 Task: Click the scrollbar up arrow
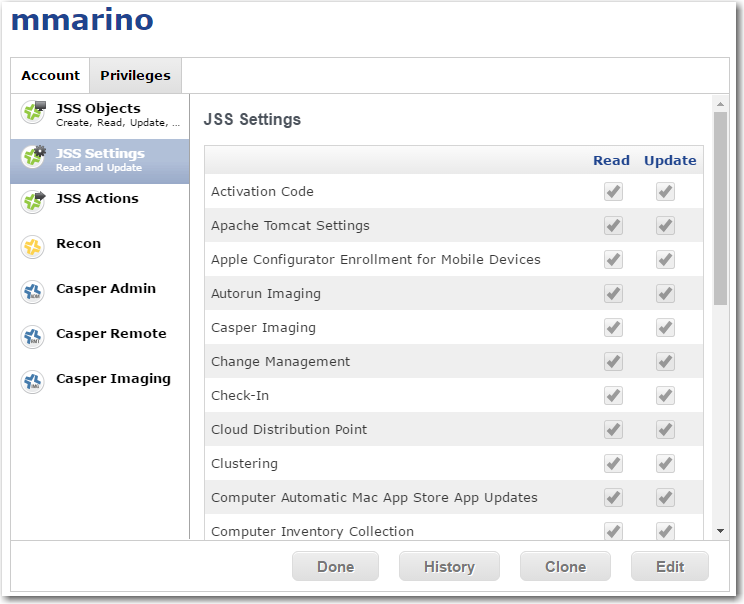(720, 104)
